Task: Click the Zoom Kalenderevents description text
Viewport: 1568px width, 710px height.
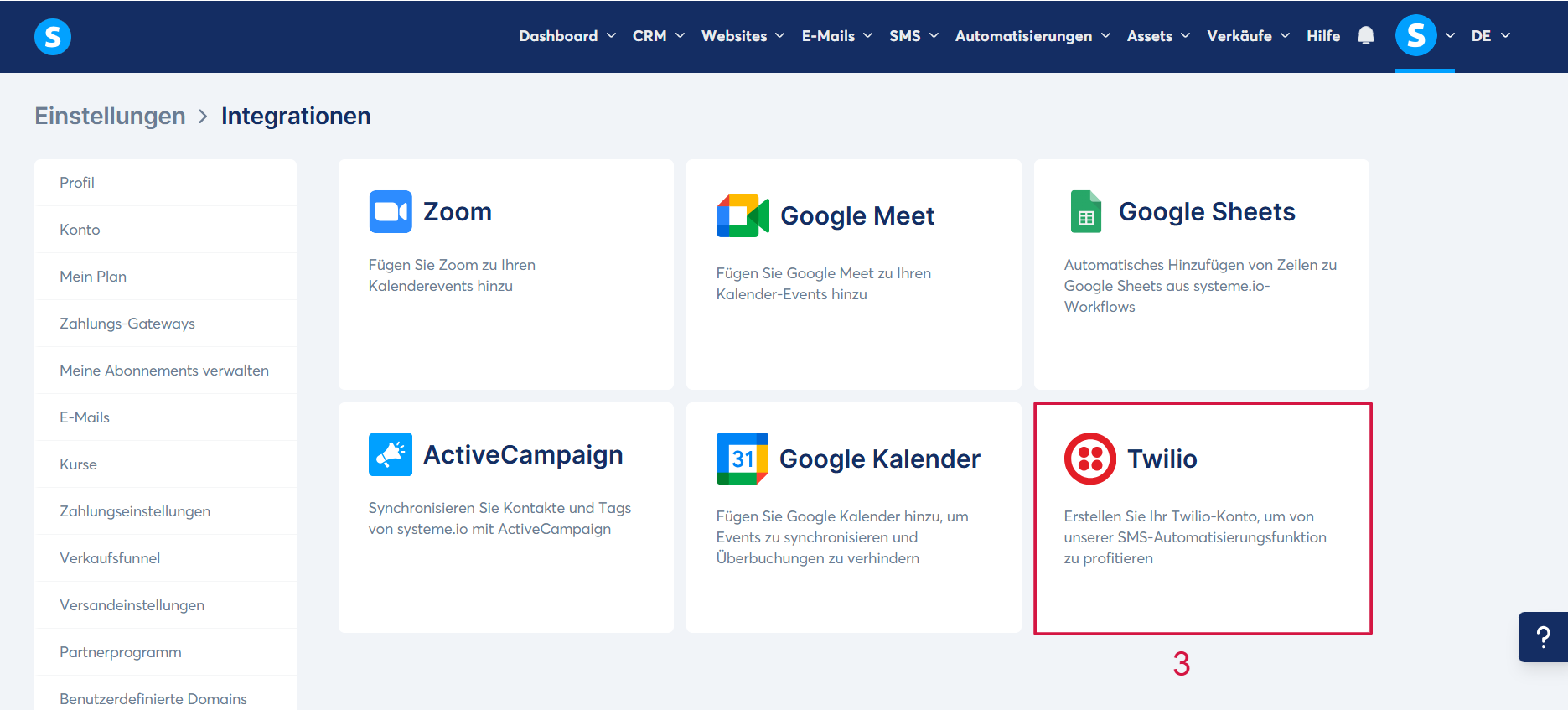Action: point(452,275)
